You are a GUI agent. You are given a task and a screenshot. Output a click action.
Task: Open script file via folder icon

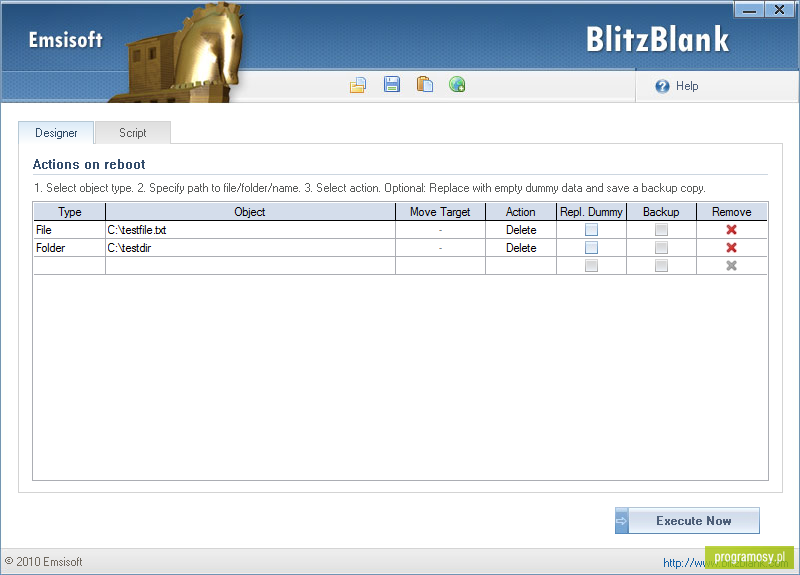coord(358,85)
